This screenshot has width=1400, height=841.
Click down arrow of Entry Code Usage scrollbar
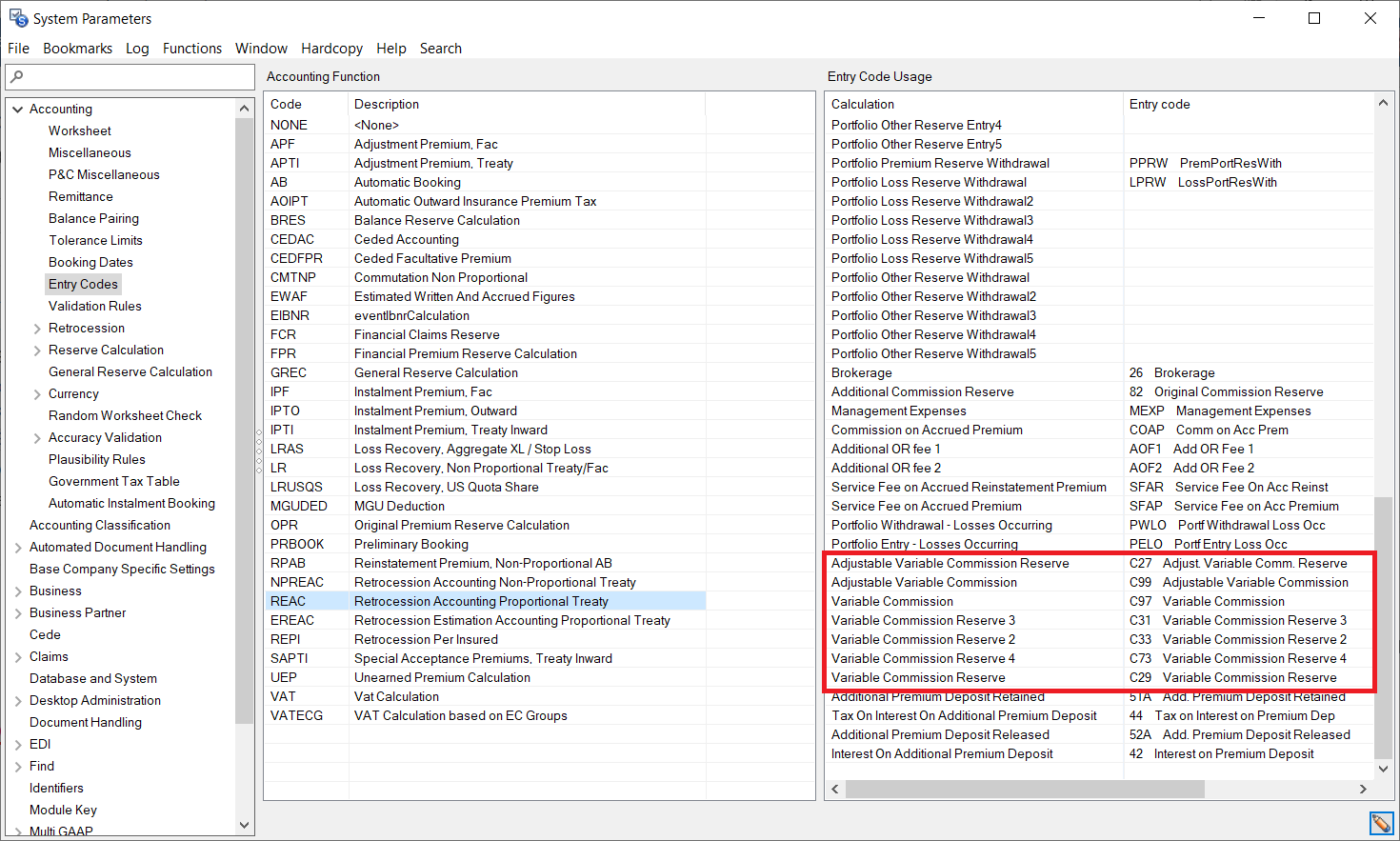[x=1383, y=769]
